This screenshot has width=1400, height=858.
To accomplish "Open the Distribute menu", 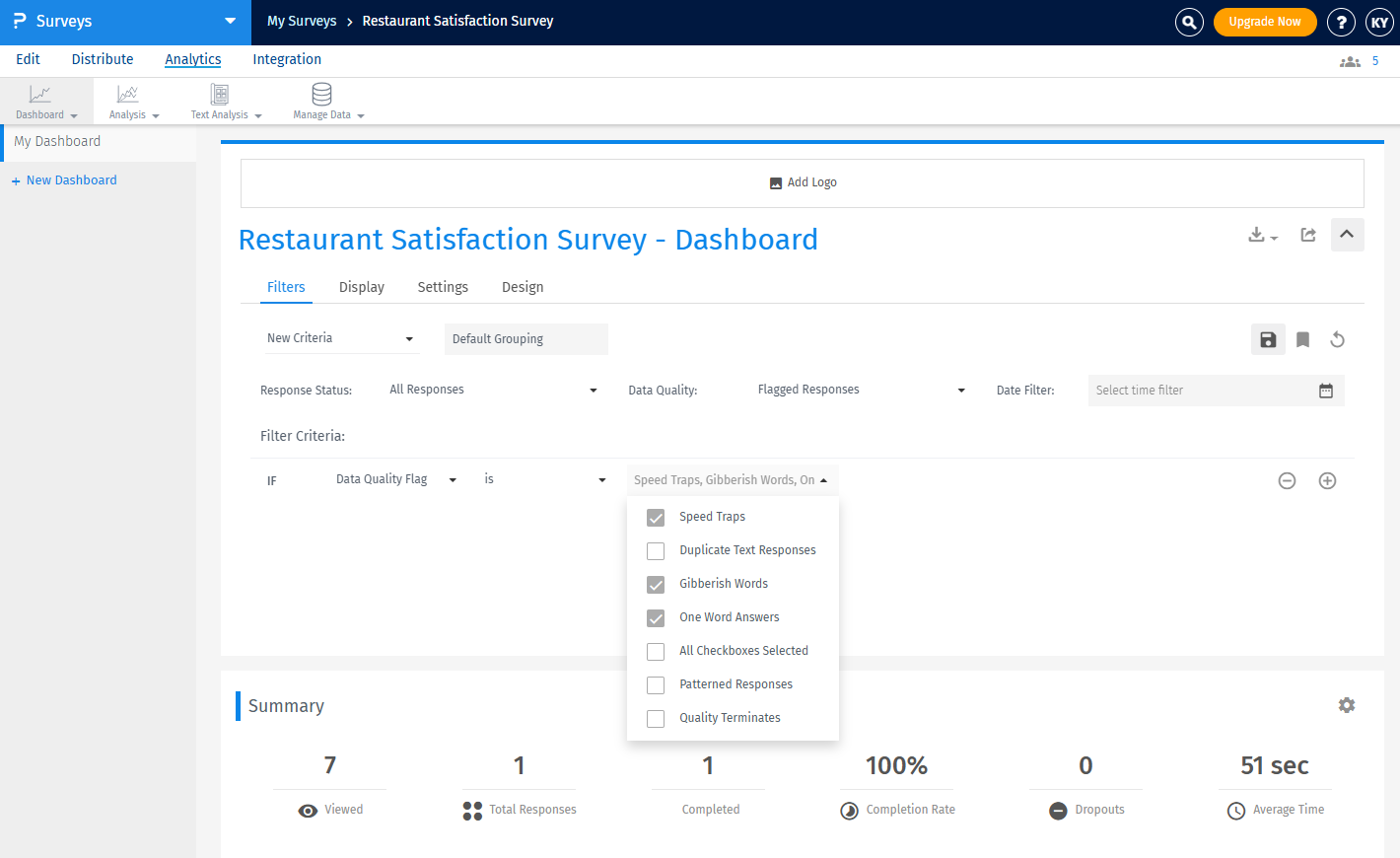I will [103, 59].
